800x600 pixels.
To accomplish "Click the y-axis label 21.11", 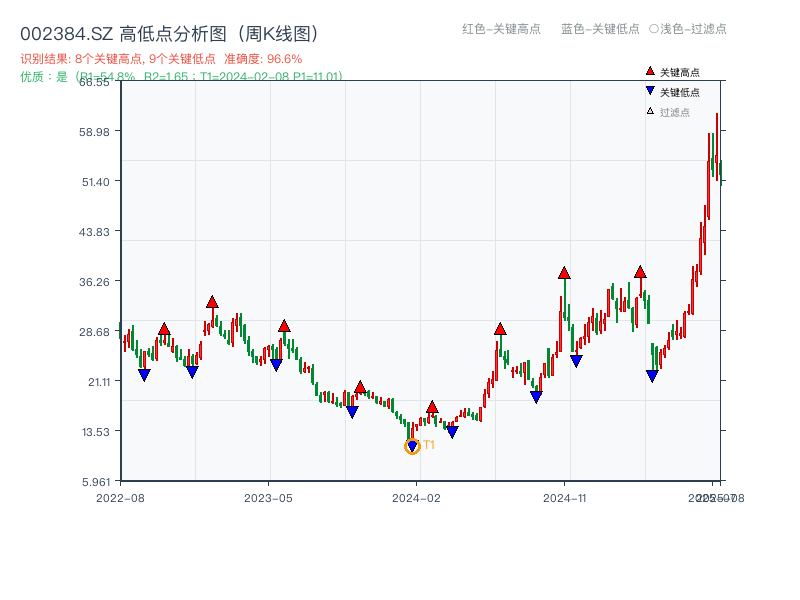I will (99, 382).
